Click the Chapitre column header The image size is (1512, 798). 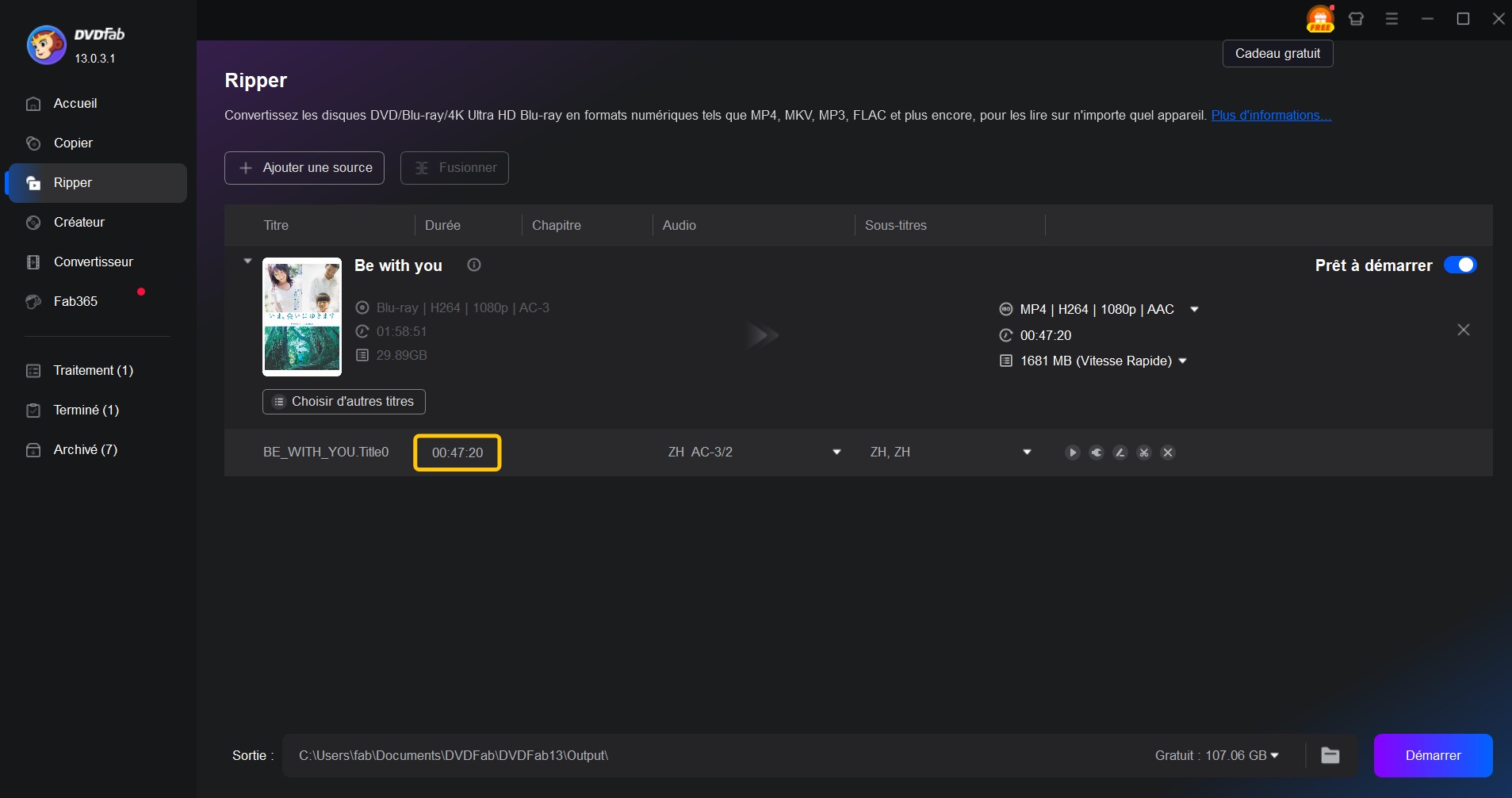coord(557,225)
